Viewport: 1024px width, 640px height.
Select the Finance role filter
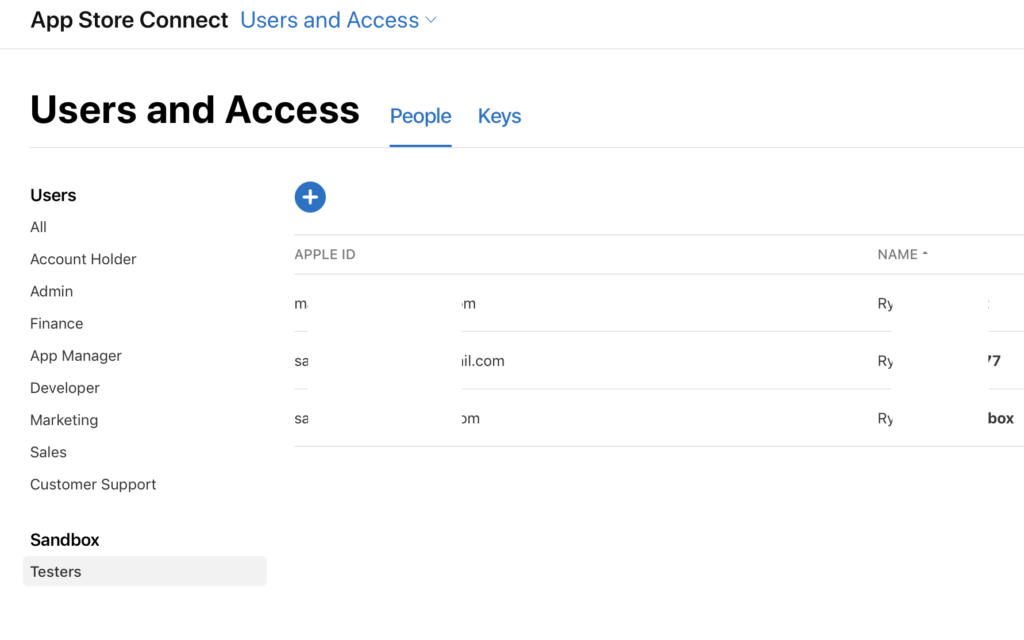pos(57,323)
